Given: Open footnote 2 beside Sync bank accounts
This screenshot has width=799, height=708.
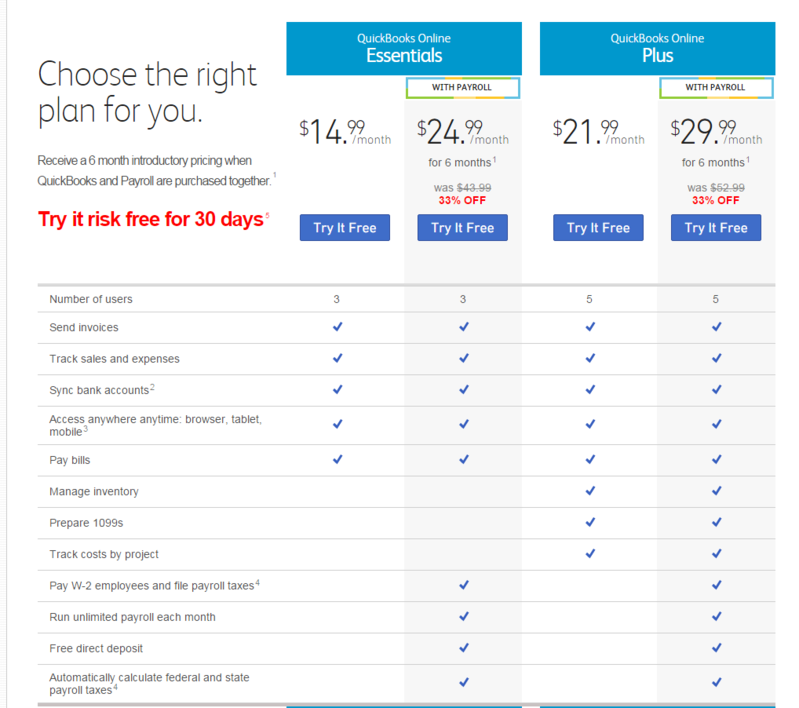Looking at the screenshot, I should point(153,386).
